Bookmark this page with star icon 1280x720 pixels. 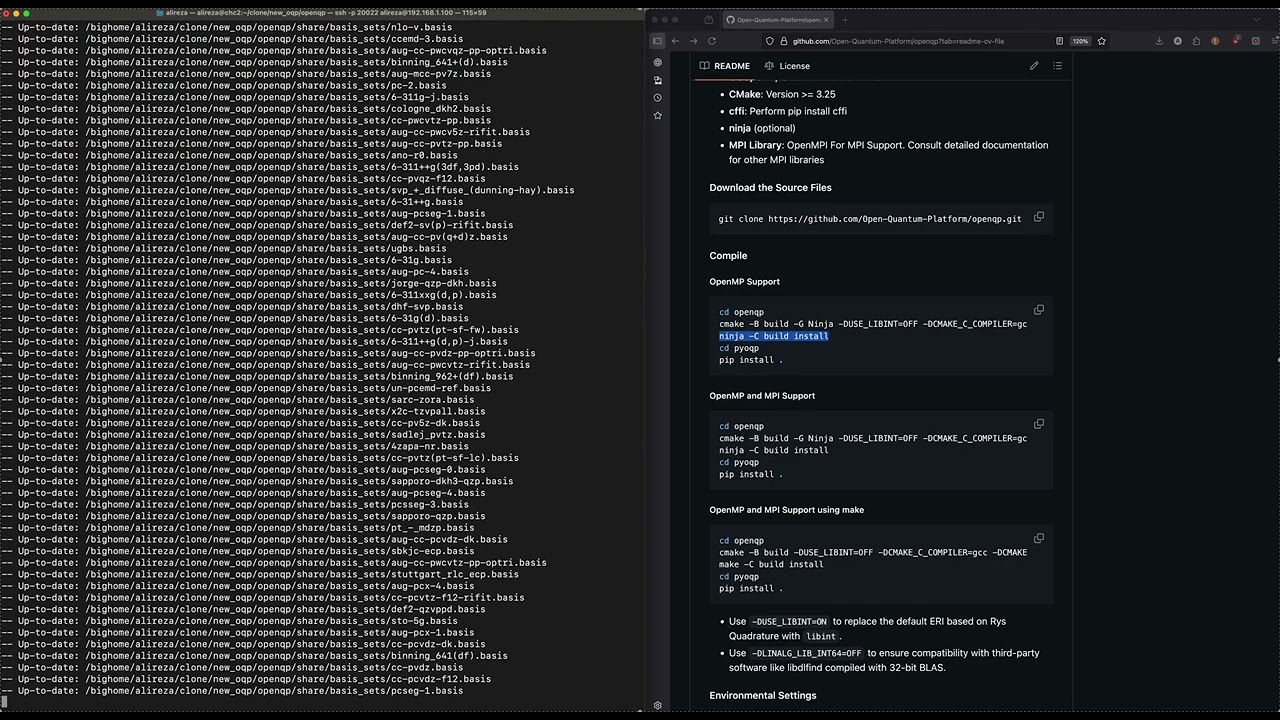click(1102, 41)
